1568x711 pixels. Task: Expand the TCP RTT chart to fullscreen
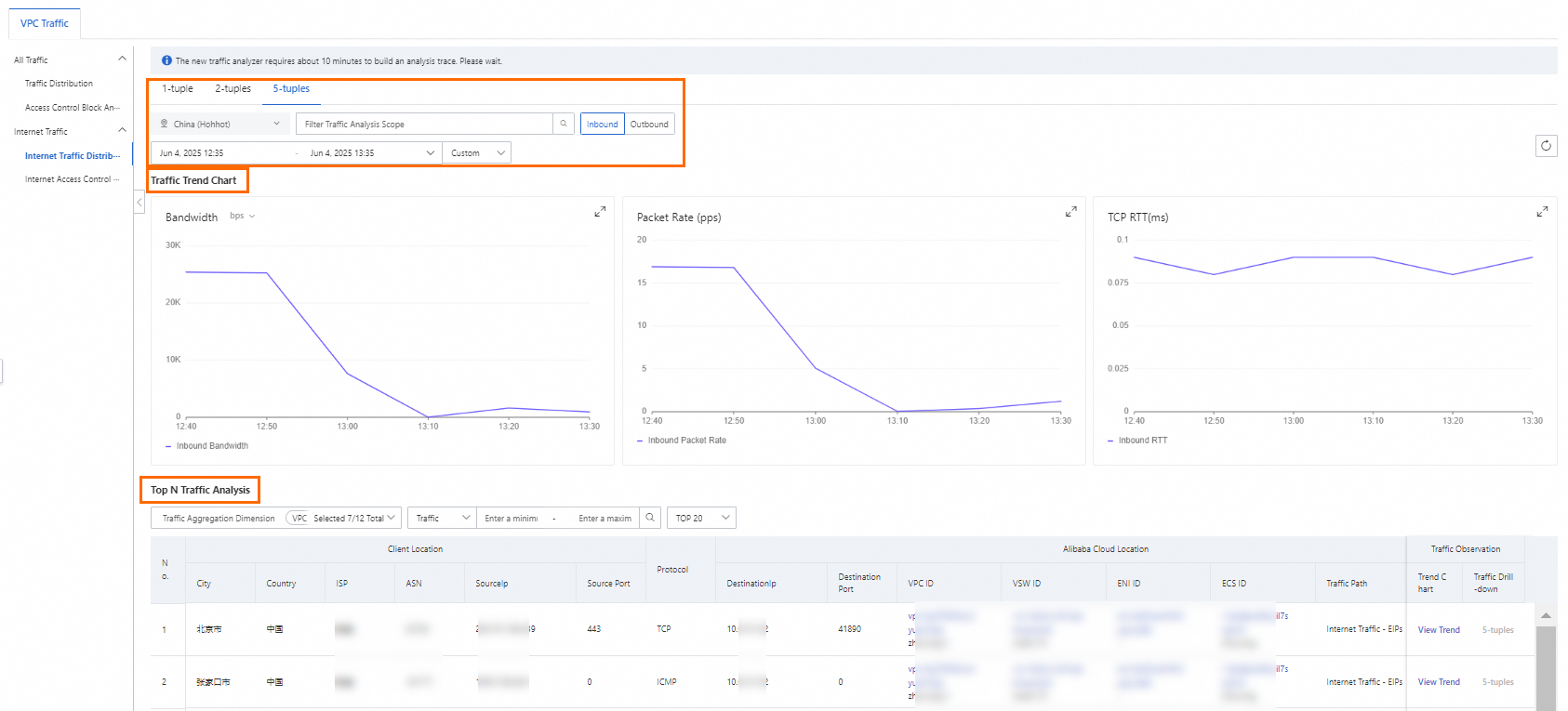click(x=1542, y=212)
